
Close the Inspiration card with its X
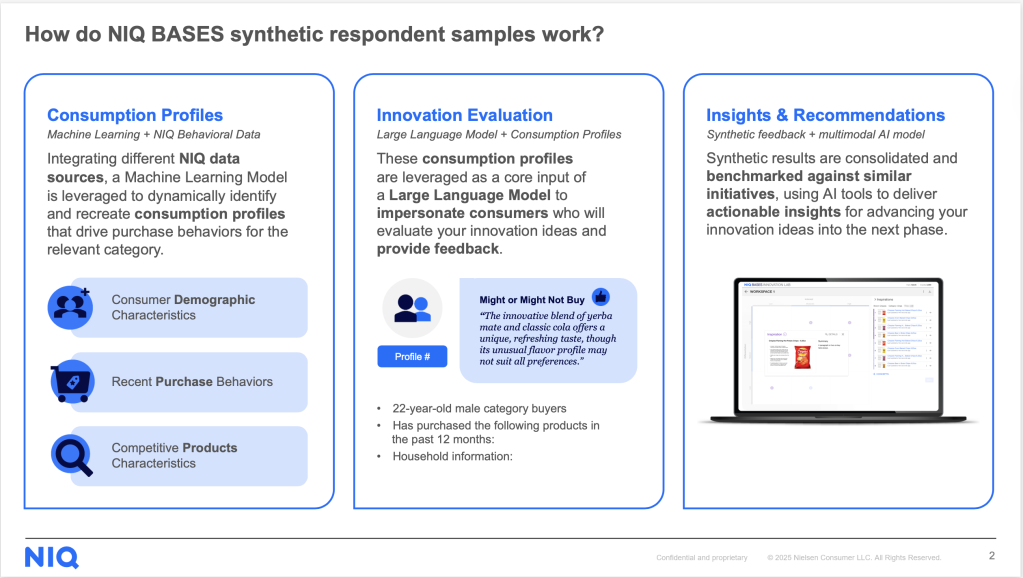[x=843, y=333]
